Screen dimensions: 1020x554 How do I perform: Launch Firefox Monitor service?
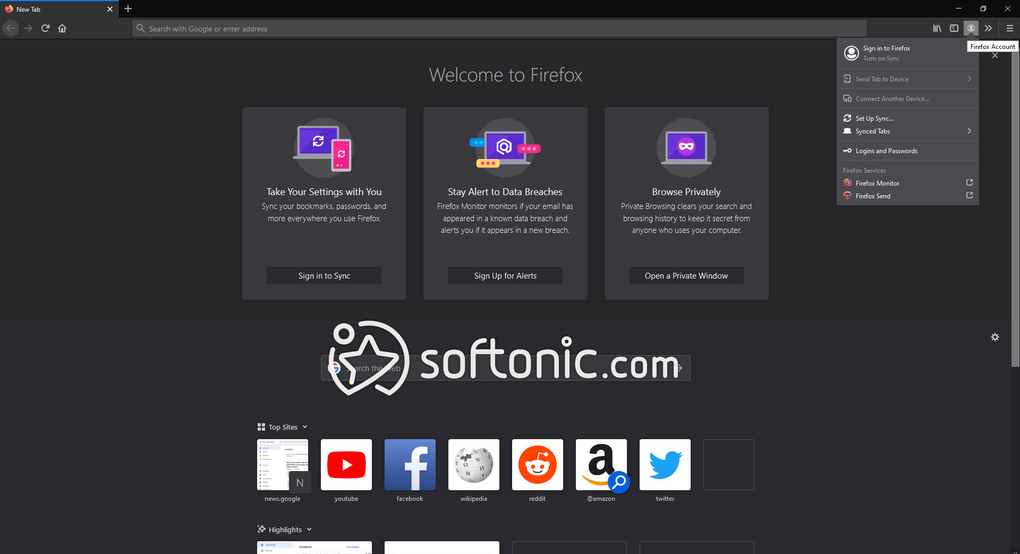tap(907, 183)
